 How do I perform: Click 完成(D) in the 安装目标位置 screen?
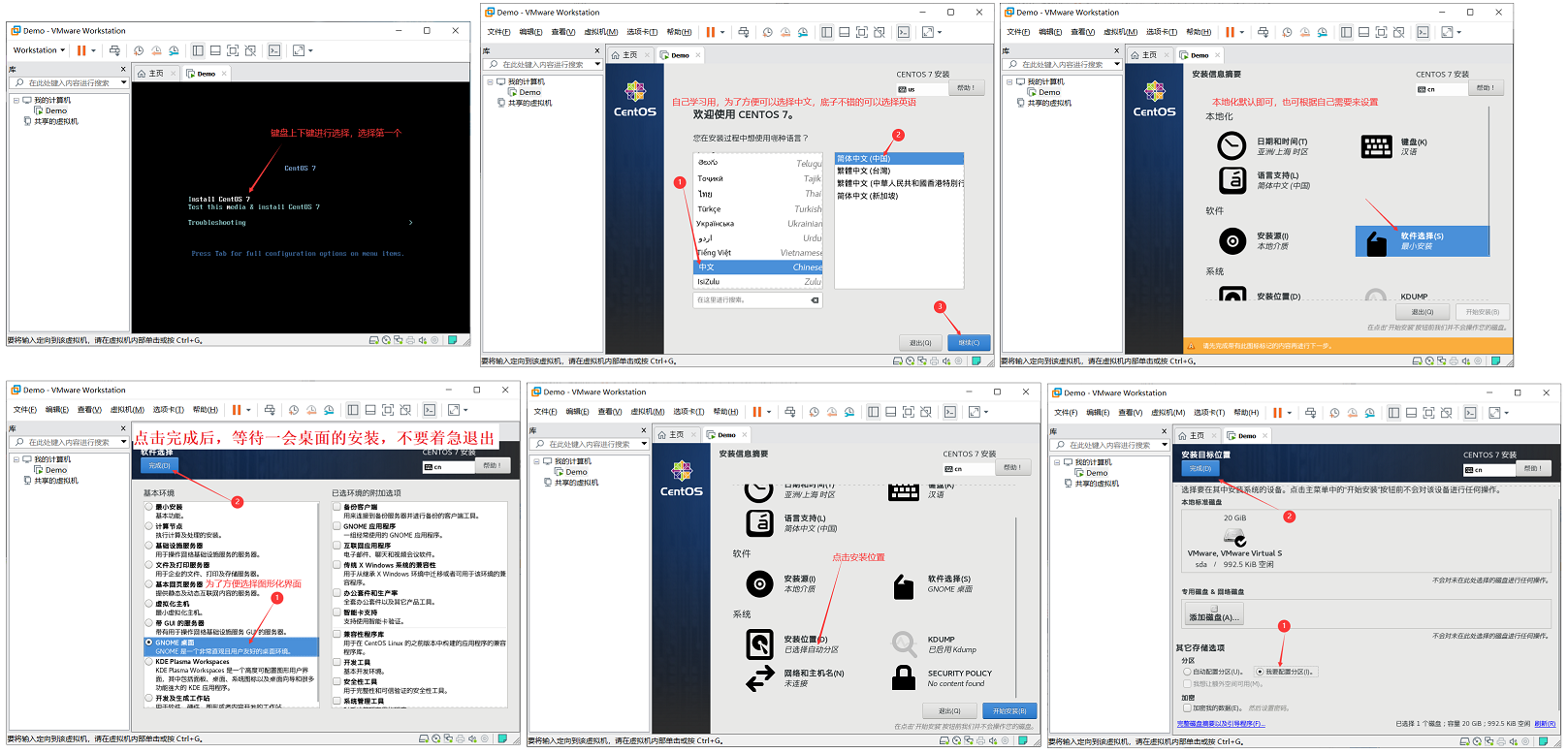[1200, 468]
